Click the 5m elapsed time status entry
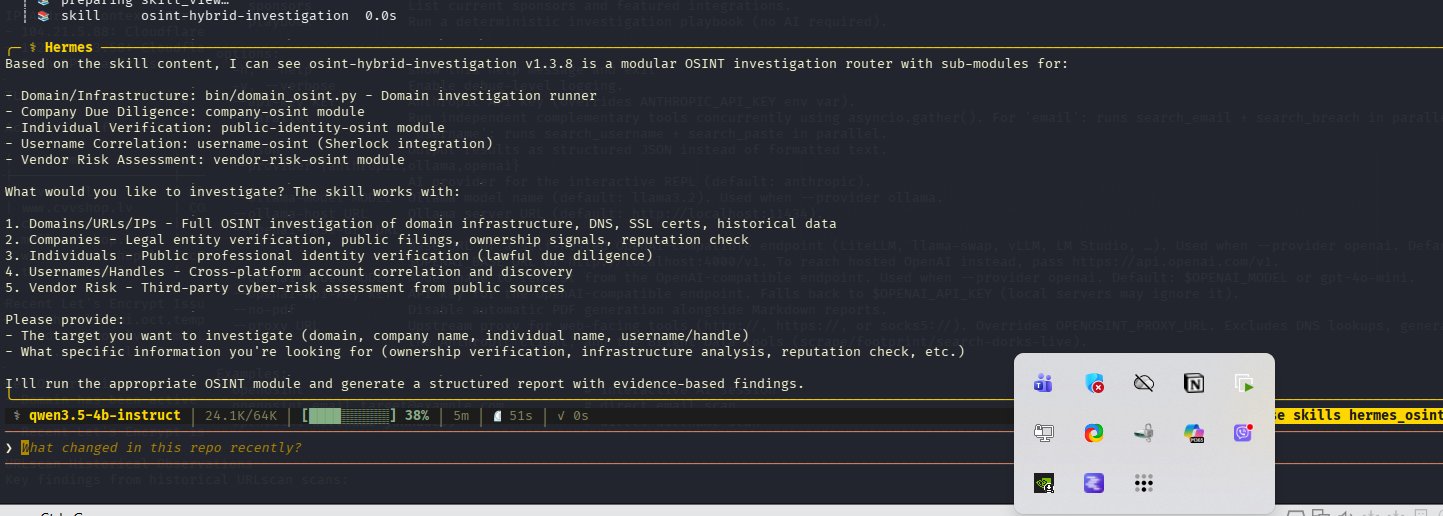The width and height of the screenshot is (1443, 516). [461, 415]
